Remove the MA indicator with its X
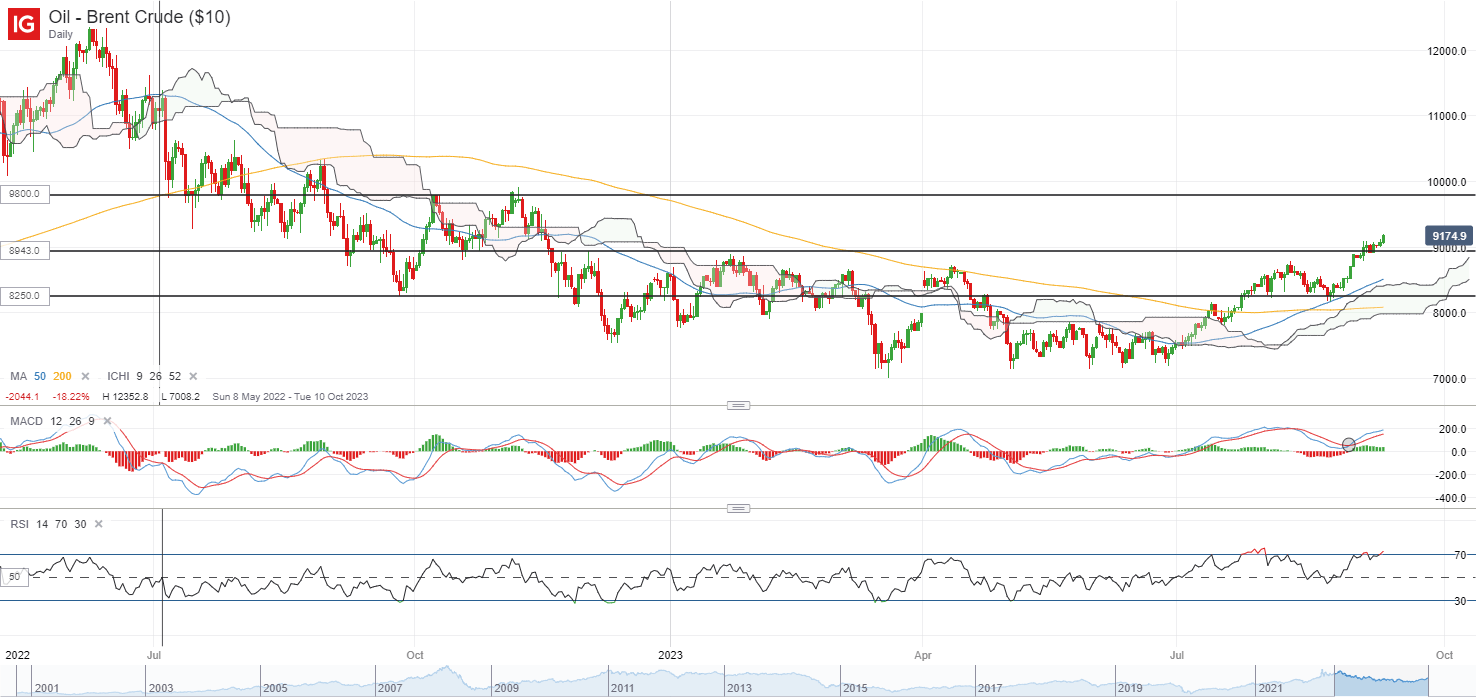Image resolution: width=1476 pixels, height=697 pixels. [x=85, y=376]
